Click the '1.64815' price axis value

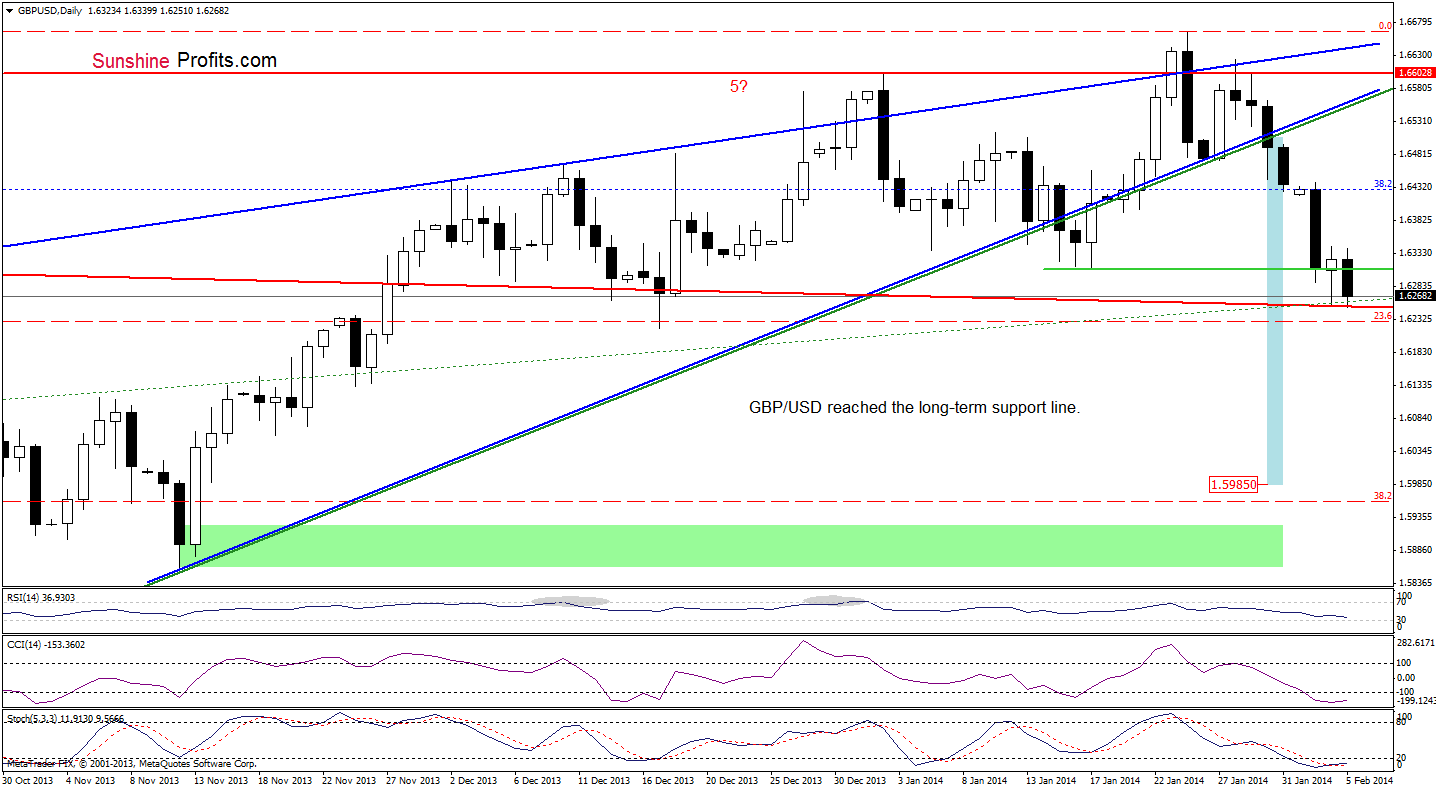click(1414, 153)
